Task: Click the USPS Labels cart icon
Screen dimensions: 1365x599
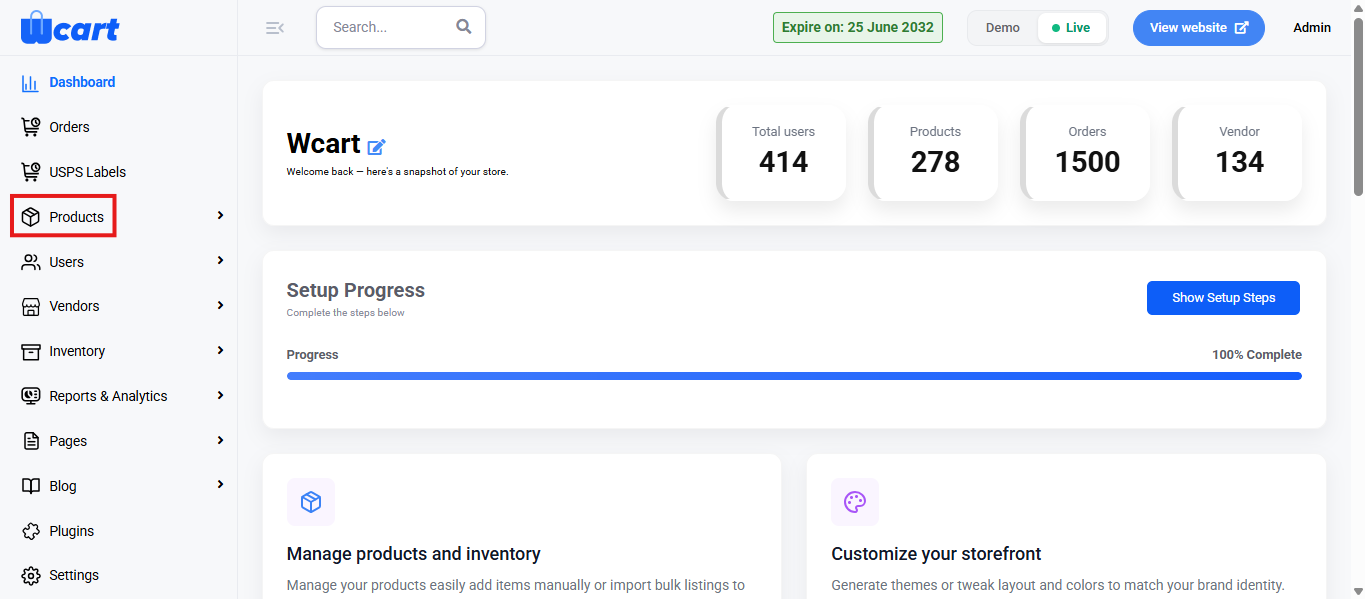Action: coord(31,172)
